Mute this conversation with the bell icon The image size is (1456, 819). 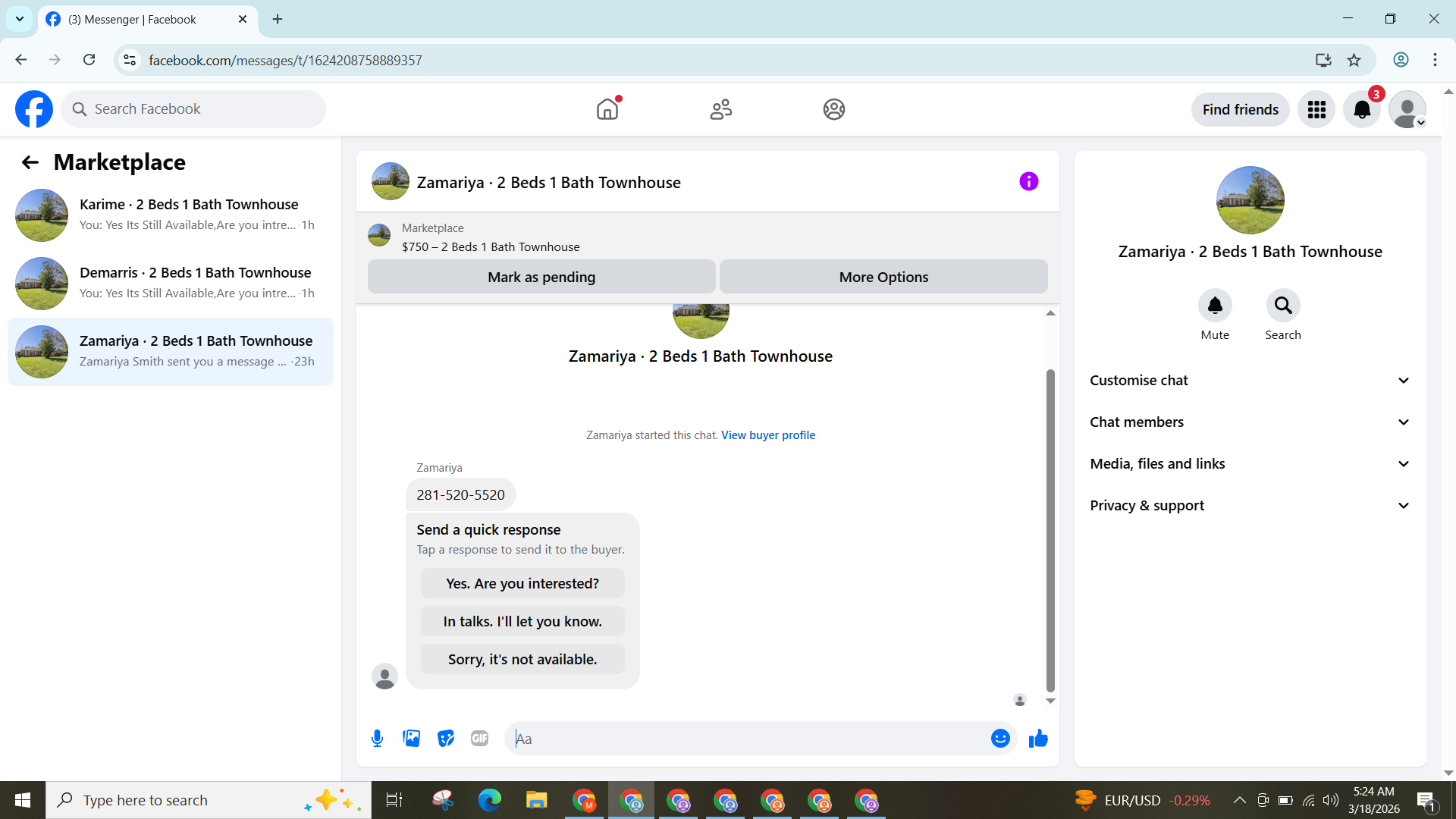point(1214,306)
